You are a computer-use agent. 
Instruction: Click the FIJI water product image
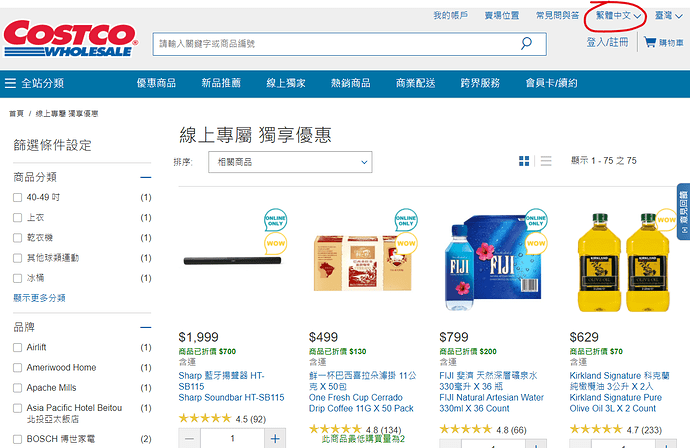click(x=492, y=262)
